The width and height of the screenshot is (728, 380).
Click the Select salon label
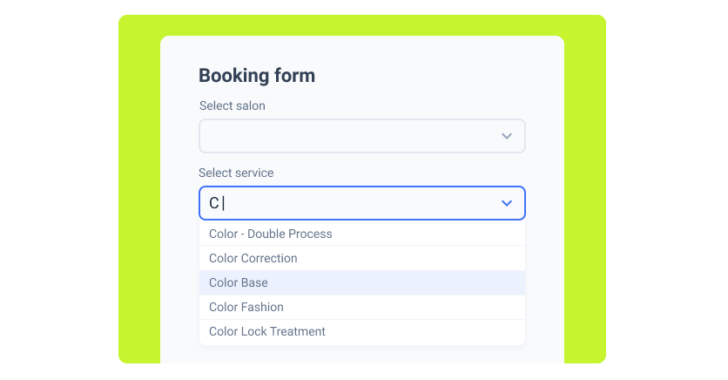click(232, 106)
